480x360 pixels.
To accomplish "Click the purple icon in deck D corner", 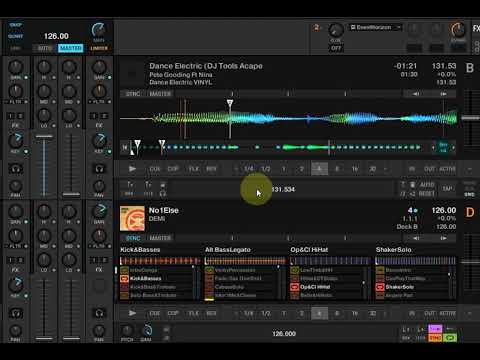I will tap(435, 329).
